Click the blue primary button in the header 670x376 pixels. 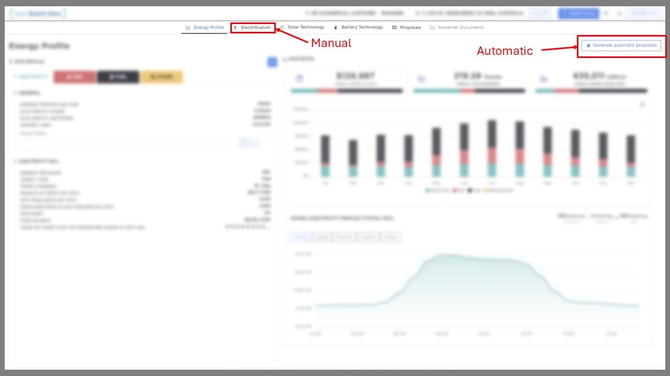[x=578, y=13]
